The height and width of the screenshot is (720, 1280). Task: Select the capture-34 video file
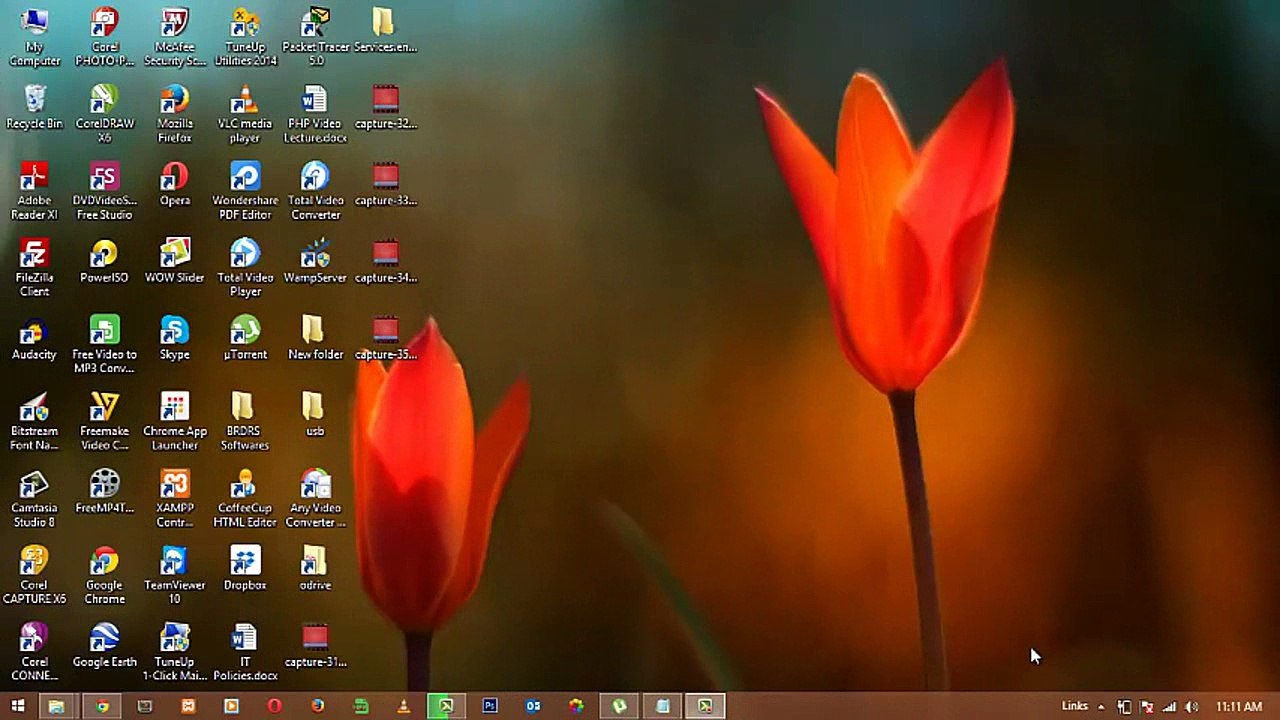[385, 261]
